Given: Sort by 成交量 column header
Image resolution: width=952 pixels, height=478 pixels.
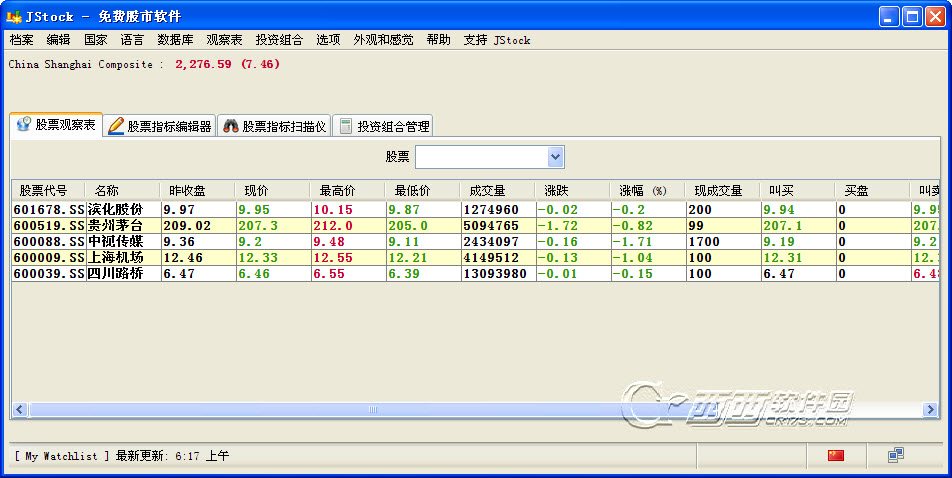Looking at the screenshot, I should point(498,191).
